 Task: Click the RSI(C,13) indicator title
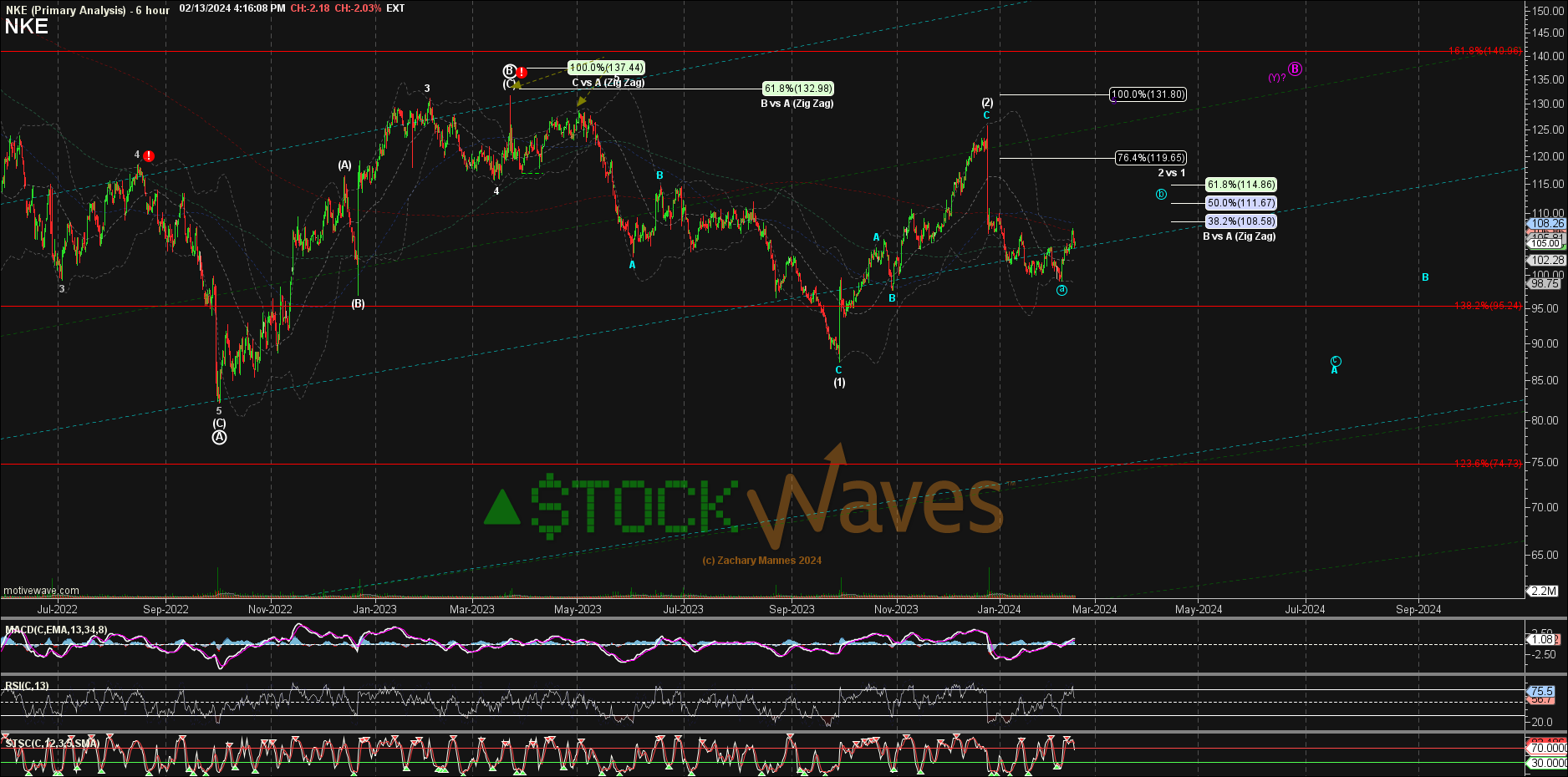[x=27, y=686]
